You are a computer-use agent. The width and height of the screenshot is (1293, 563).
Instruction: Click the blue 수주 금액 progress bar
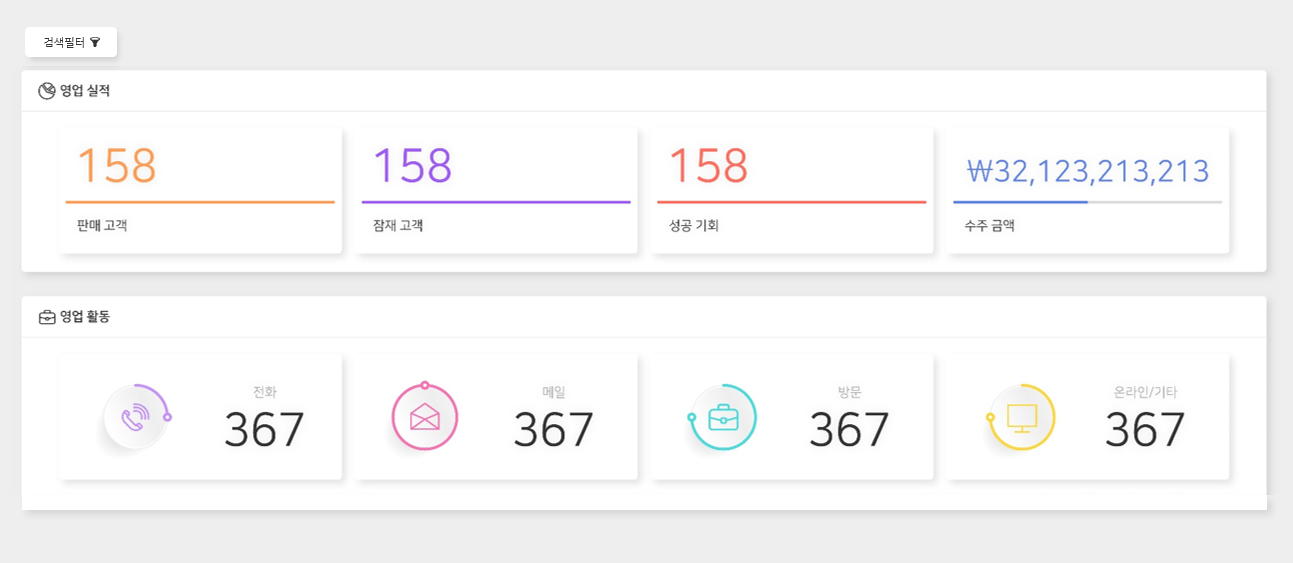coord(1088,202)
